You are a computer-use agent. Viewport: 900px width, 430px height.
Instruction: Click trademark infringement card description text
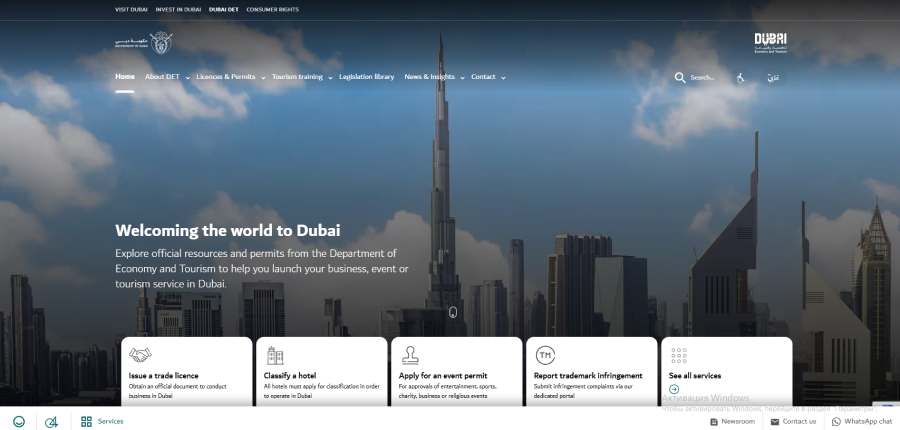(x=583, y=392)
